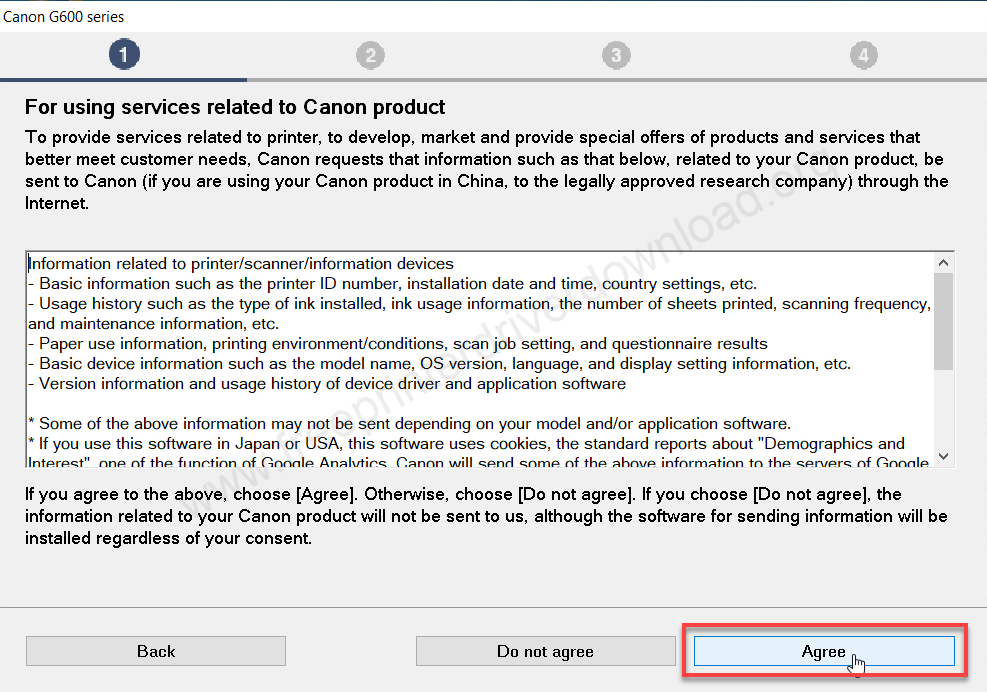Go back with the Back button
Viewport: 987px width, 692px height.
click(x=155, y=651)
